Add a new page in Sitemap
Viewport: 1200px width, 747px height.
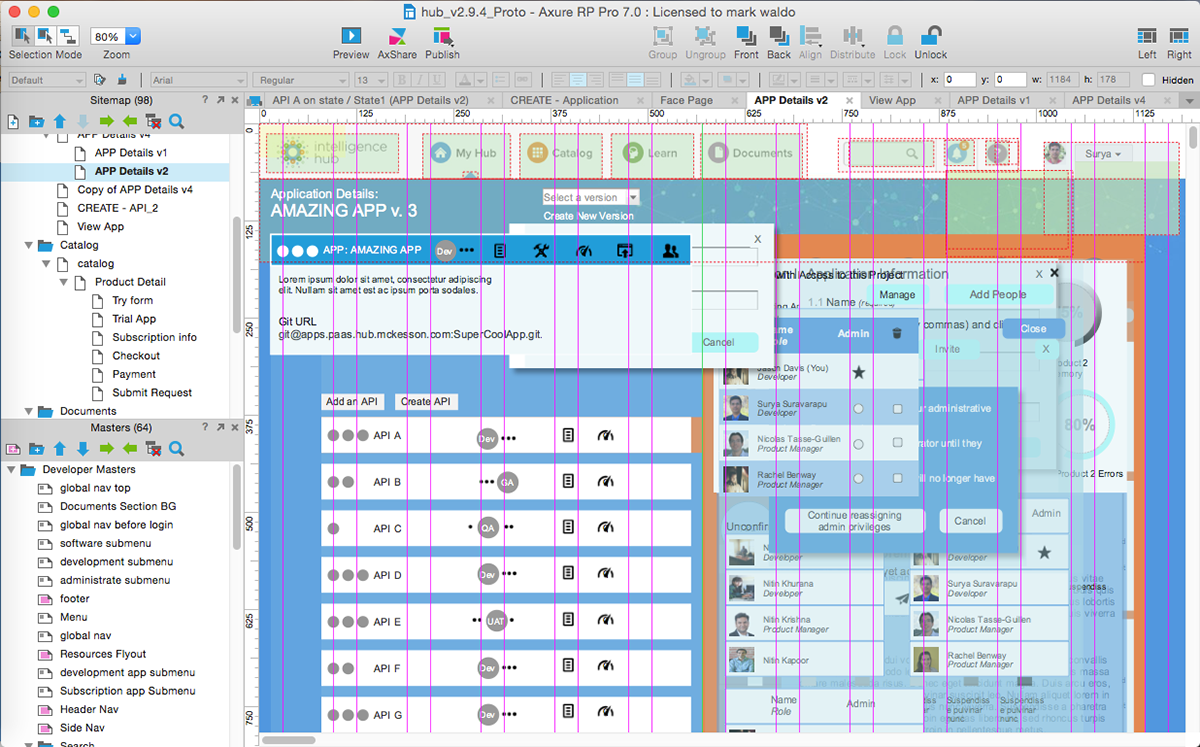tap(13, 122)
